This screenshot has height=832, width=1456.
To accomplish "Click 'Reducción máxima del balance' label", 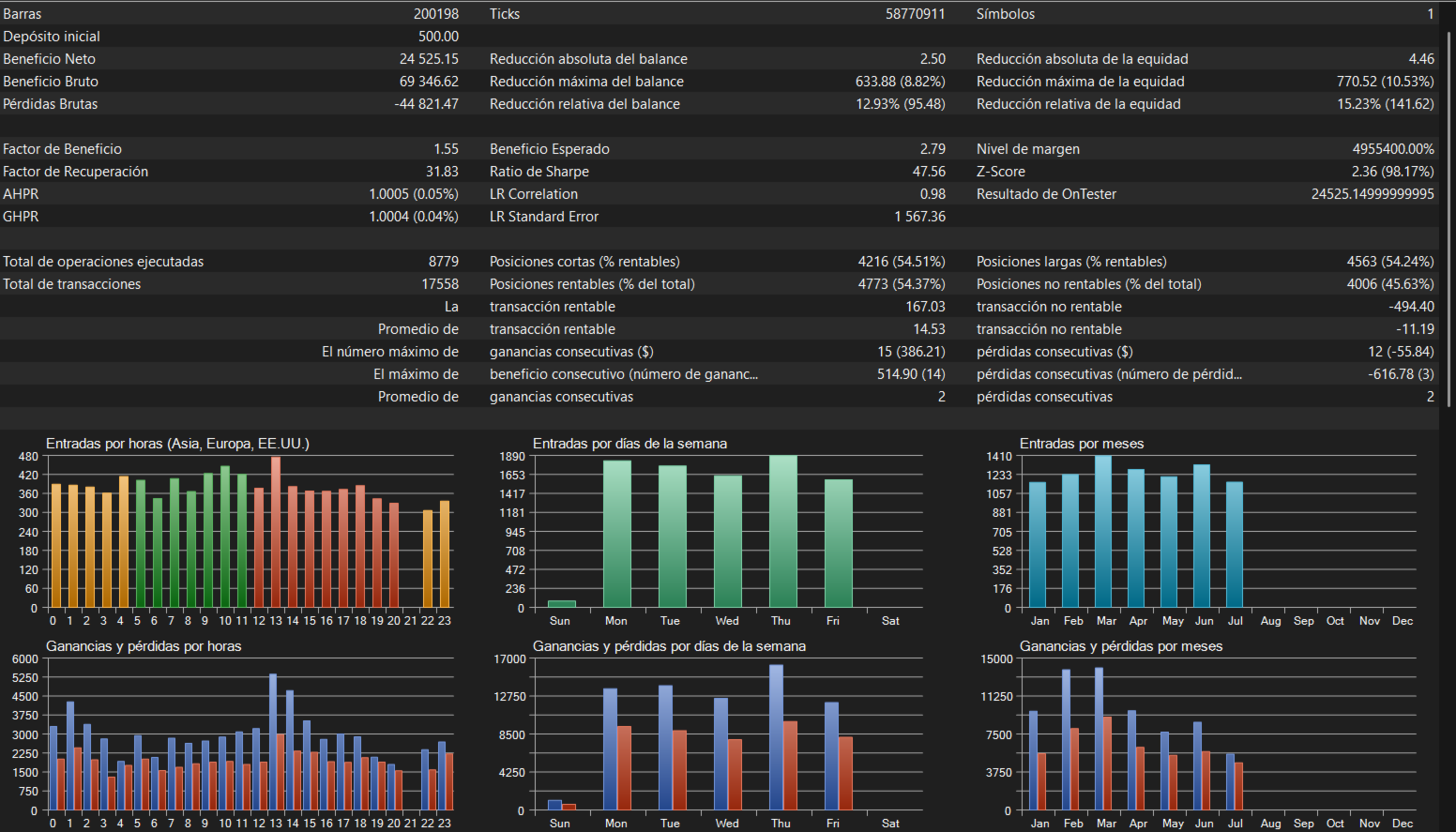I will [x=586, y=82].
